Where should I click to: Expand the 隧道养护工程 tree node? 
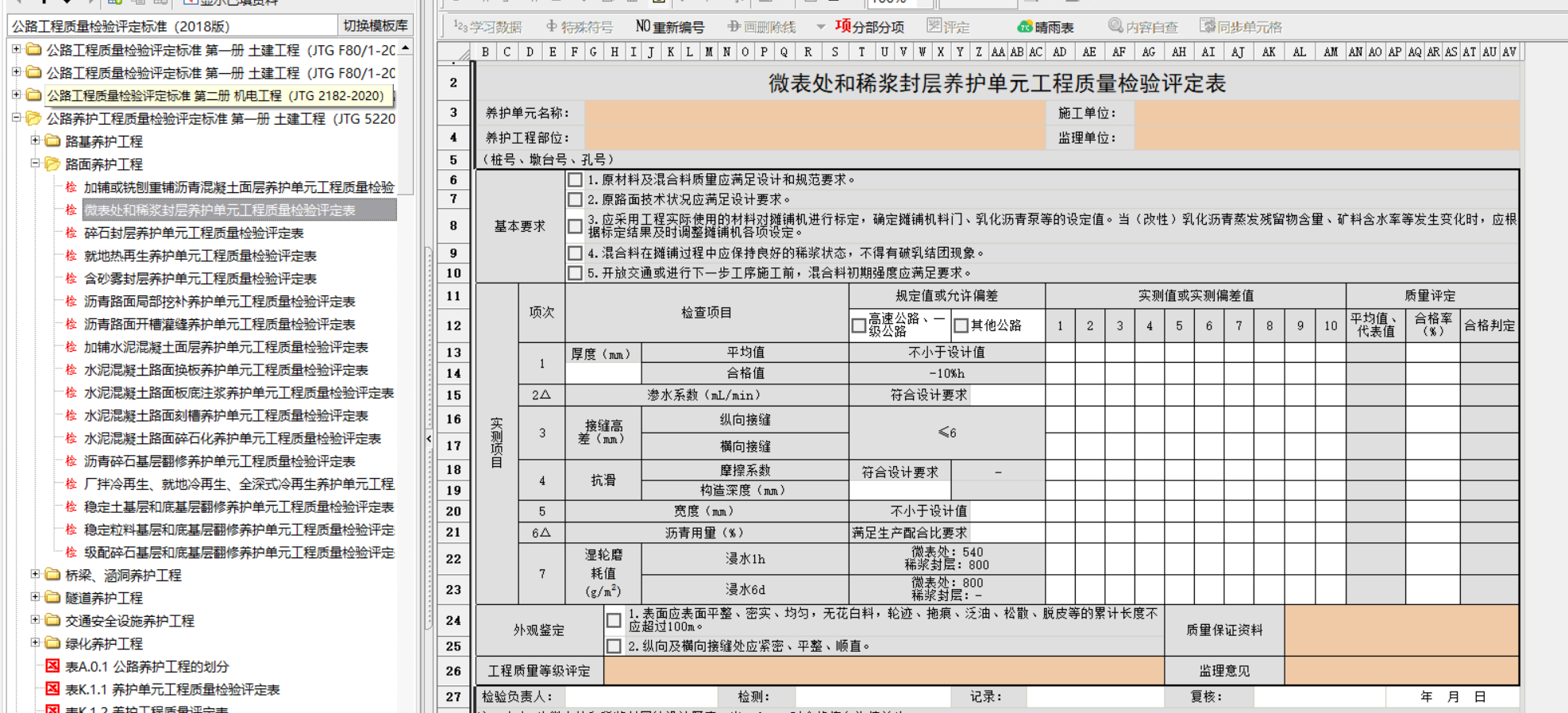[x=35, y=597]
